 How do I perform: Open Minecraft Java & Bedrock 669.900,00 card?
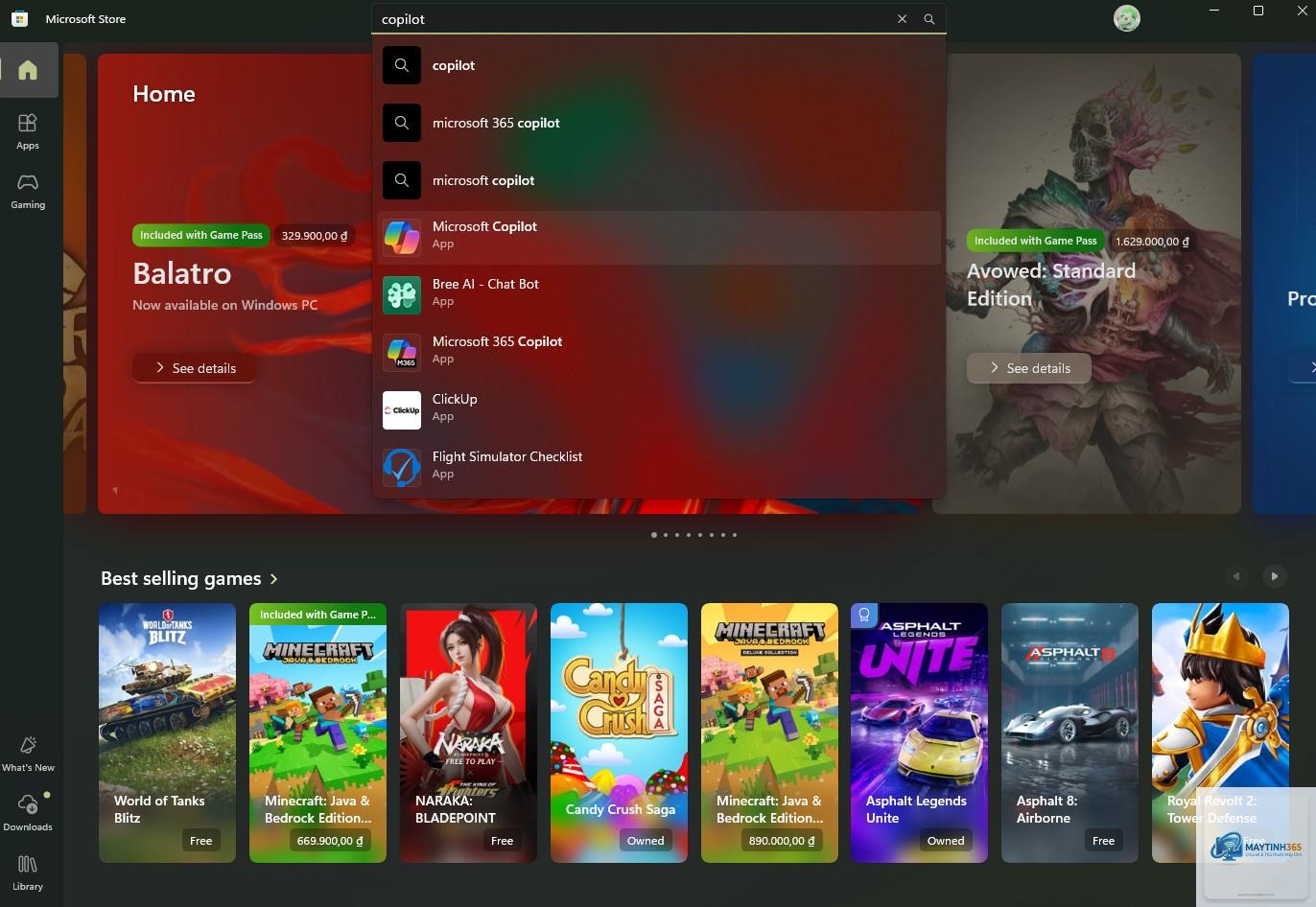(x=317, y=733)
